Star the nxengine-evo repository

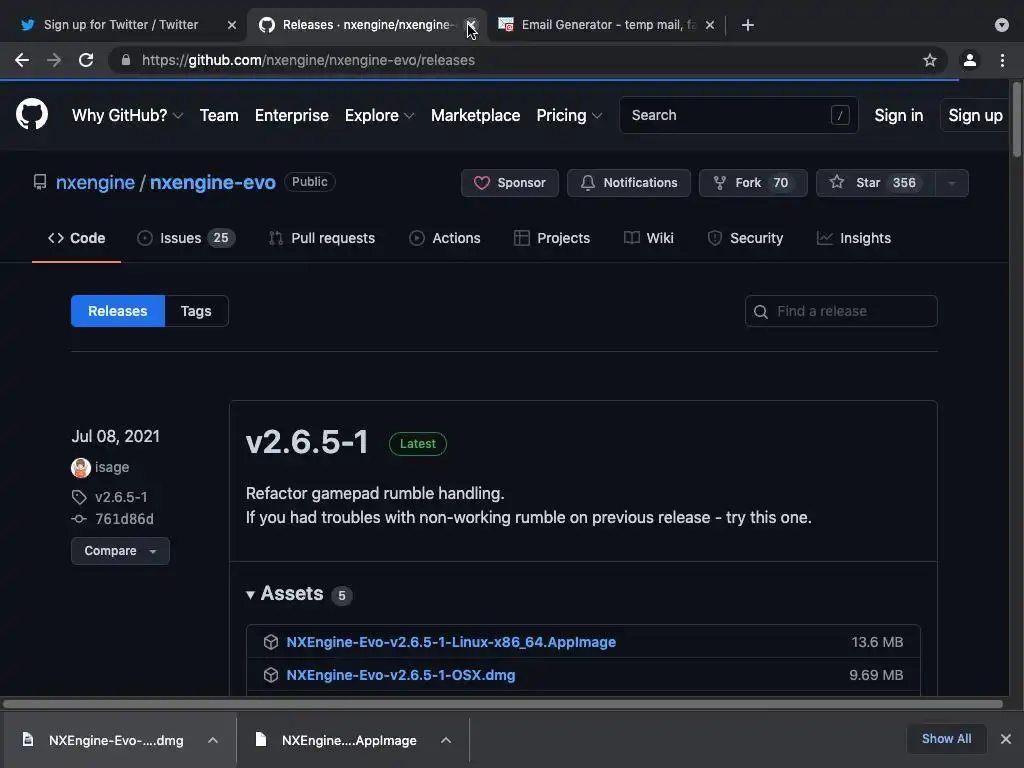(876, 183)
